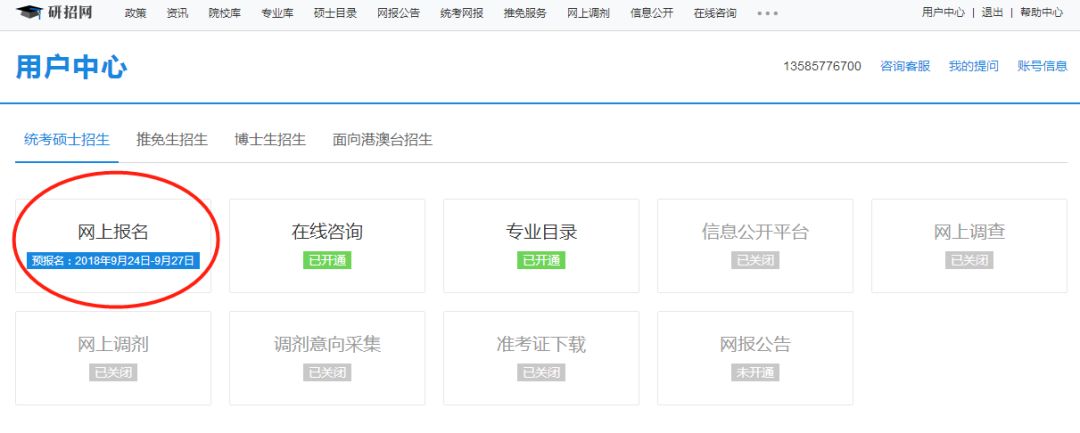Open 院校库 navigation item
Viewport: 1080px width, 433px height.
(x=224, y=13)
